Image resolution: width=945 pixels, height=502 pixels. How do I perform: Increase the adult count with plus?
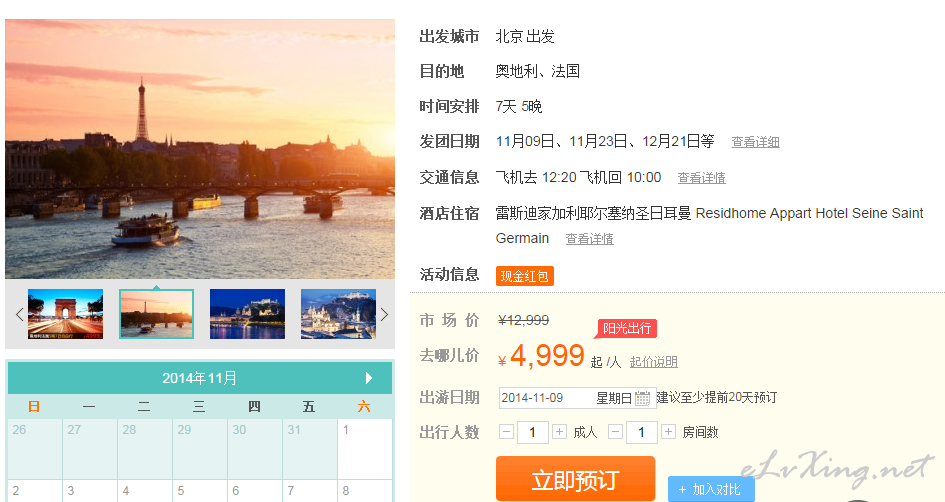(559, 432)
